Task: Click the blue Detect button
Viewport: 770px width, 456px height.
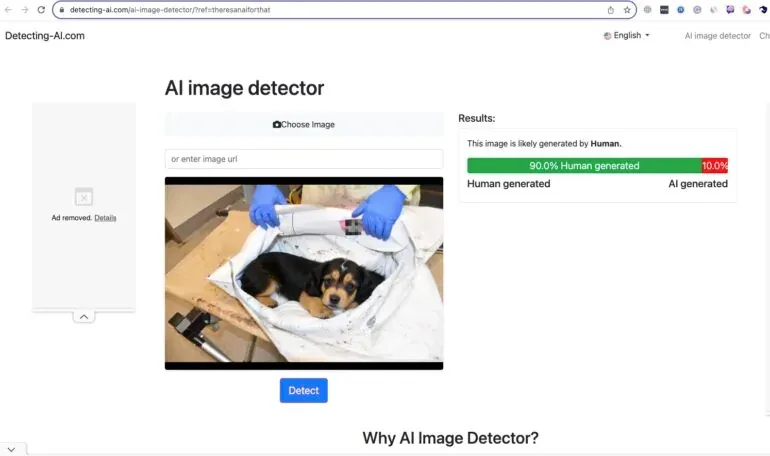Action: [303, 390]
